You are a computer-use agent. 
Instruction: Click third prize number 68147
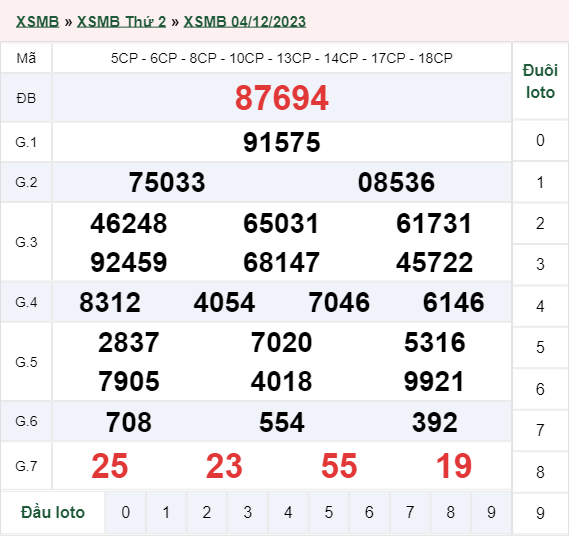[282, 262]
